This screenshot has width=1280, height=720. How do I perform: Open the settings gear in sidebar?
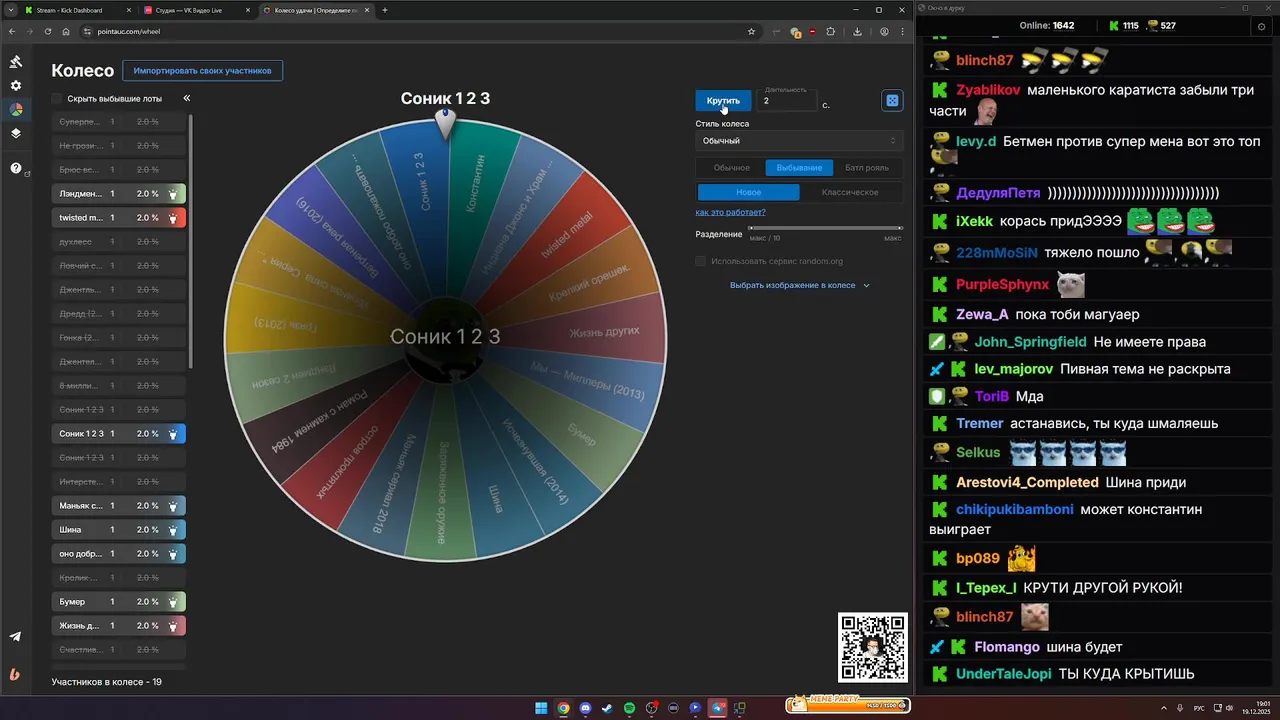(16, 86)
